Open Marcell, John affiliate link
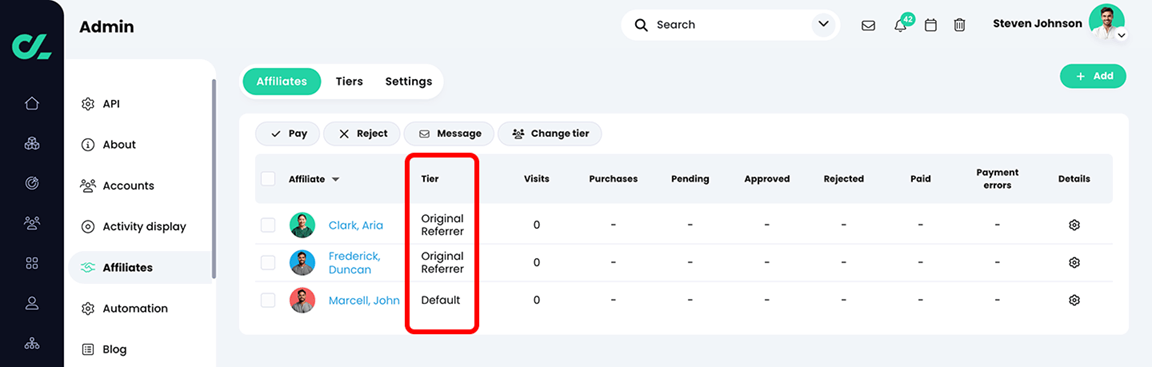Viewport: 1152px width, 367px height. (x=364, y=300)
